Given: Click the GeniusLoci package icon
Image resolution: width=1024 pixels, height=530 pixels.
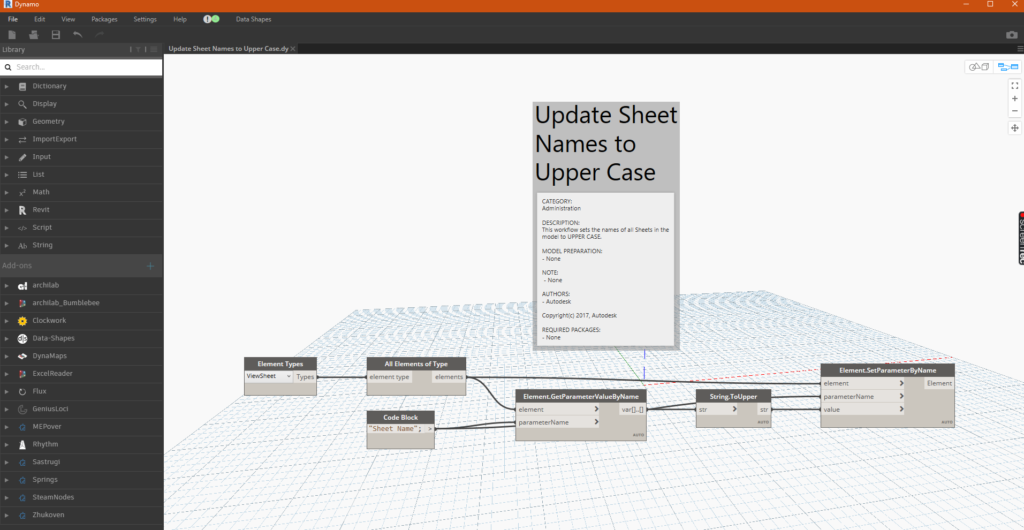Looking at the screenshot, I should pyautogui.click(x=22, y=409).
